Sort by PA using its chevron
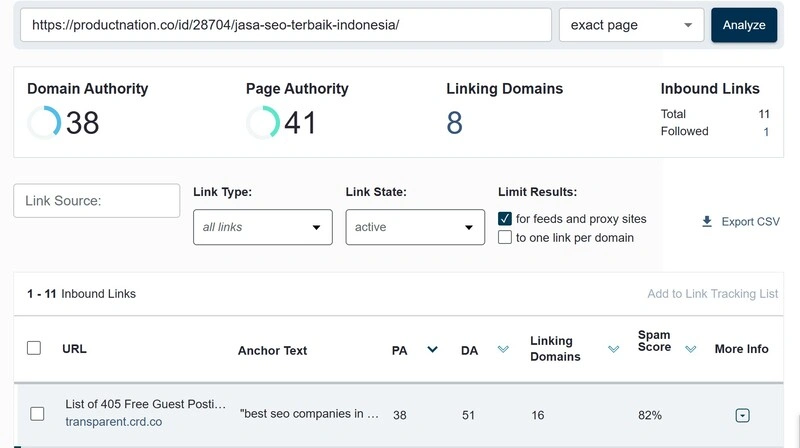 click(432, 350)
